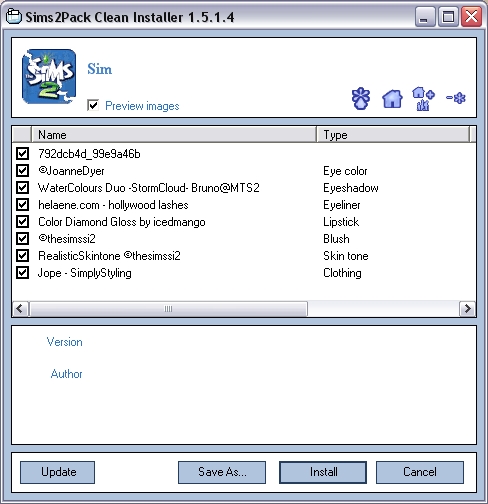Click the flower/paw icon in header
The image size is (488, 504).
[361, 98]
